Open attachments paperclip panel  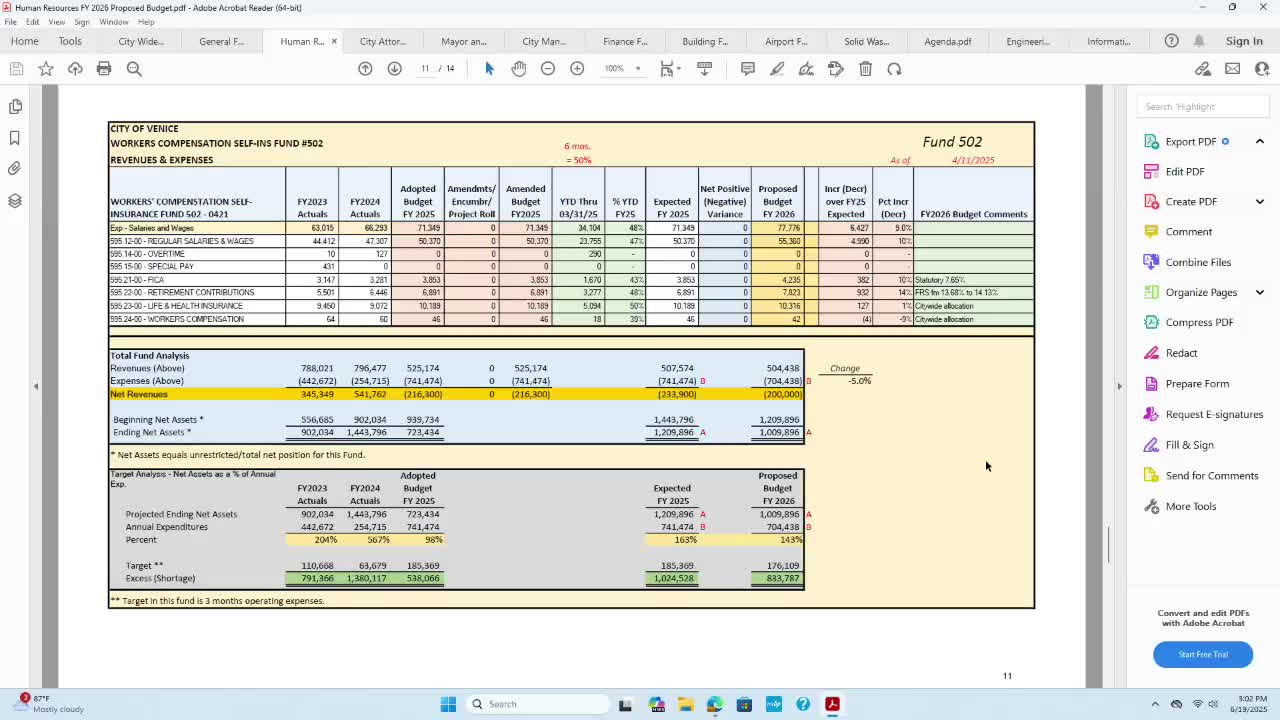tap(15, 169)
